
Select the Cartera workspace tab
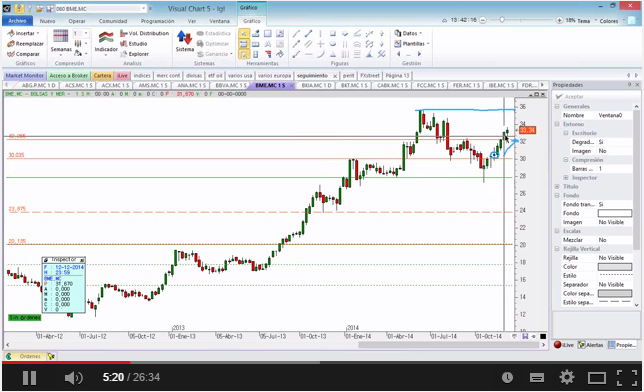[x=102, y=76]
